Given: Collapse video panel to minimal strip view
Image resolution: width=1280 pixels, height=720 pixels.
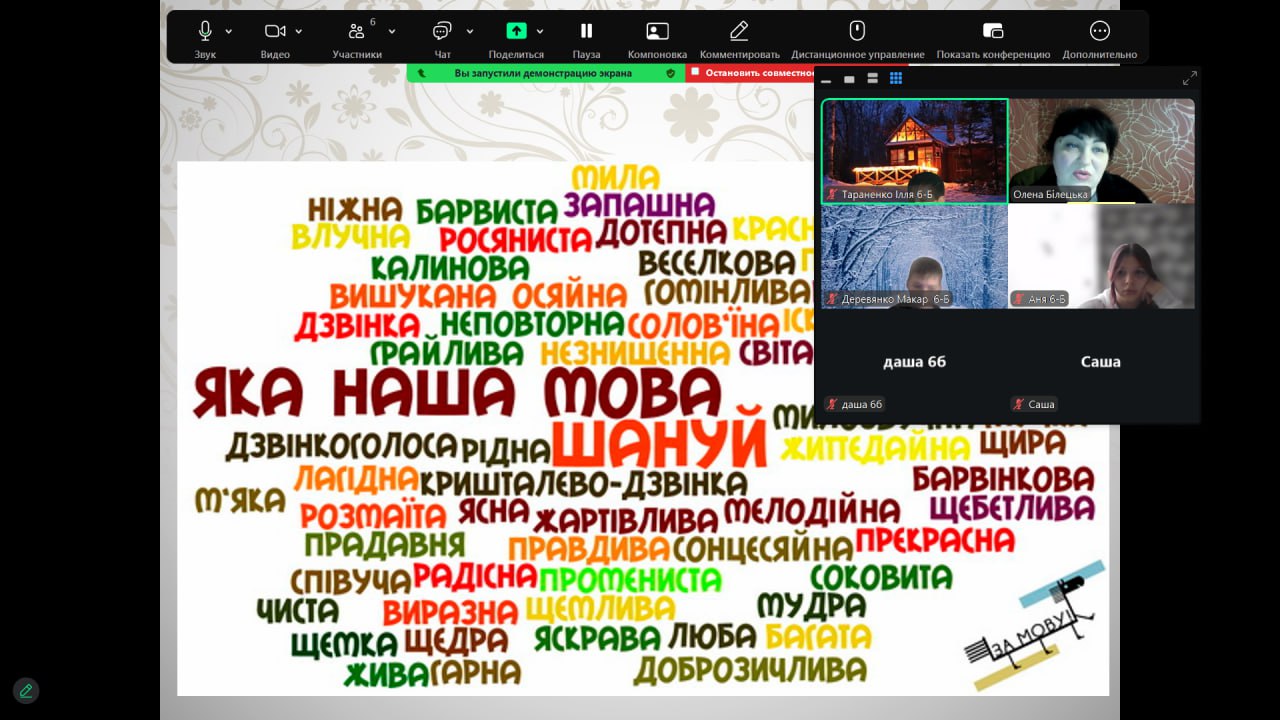Looking at the screenshot, I should [827, 79].
